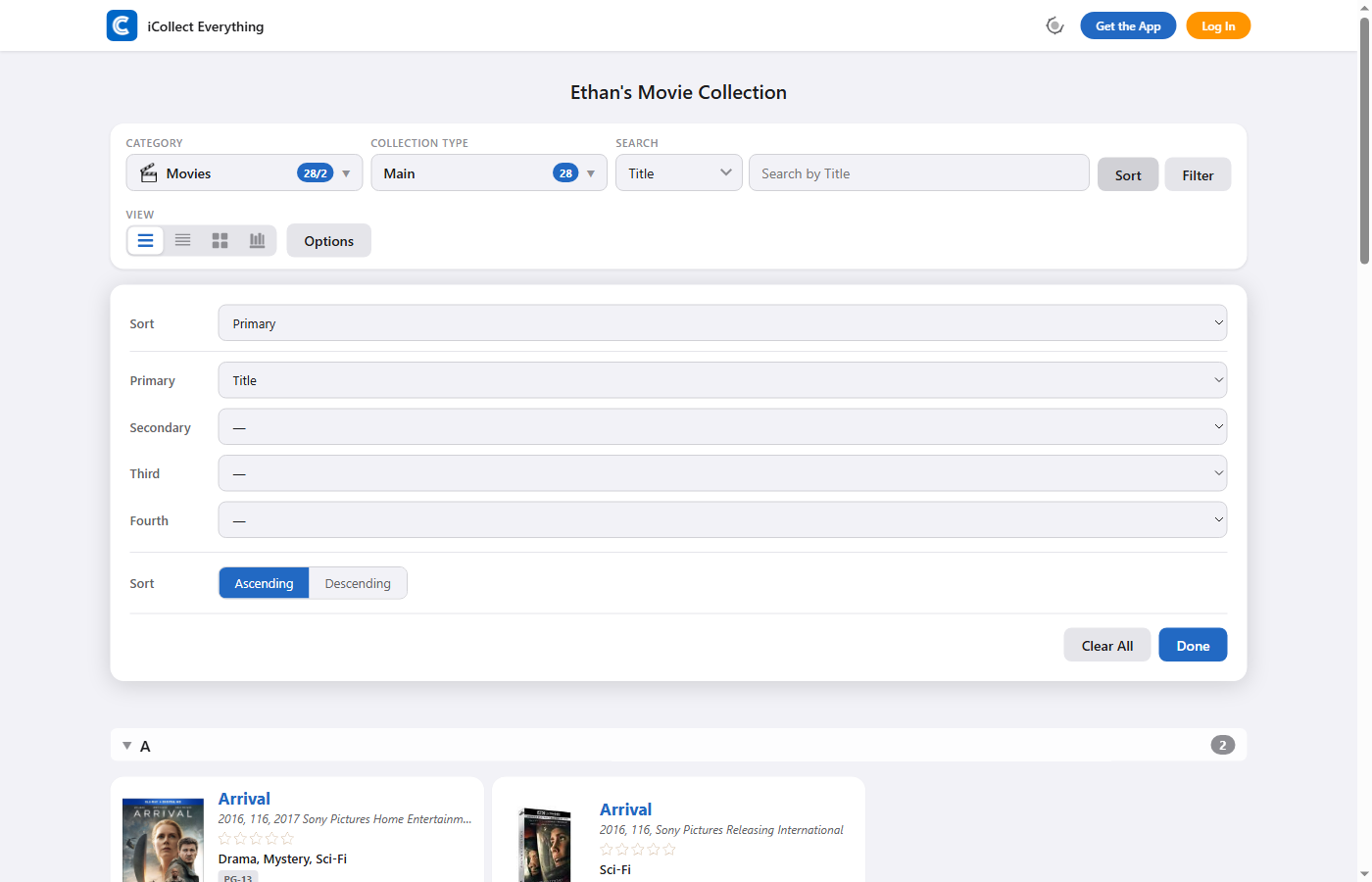Screen dimensions: 1372x882
Task: Click the Movies clapperboard category icon
Action: 149,173
